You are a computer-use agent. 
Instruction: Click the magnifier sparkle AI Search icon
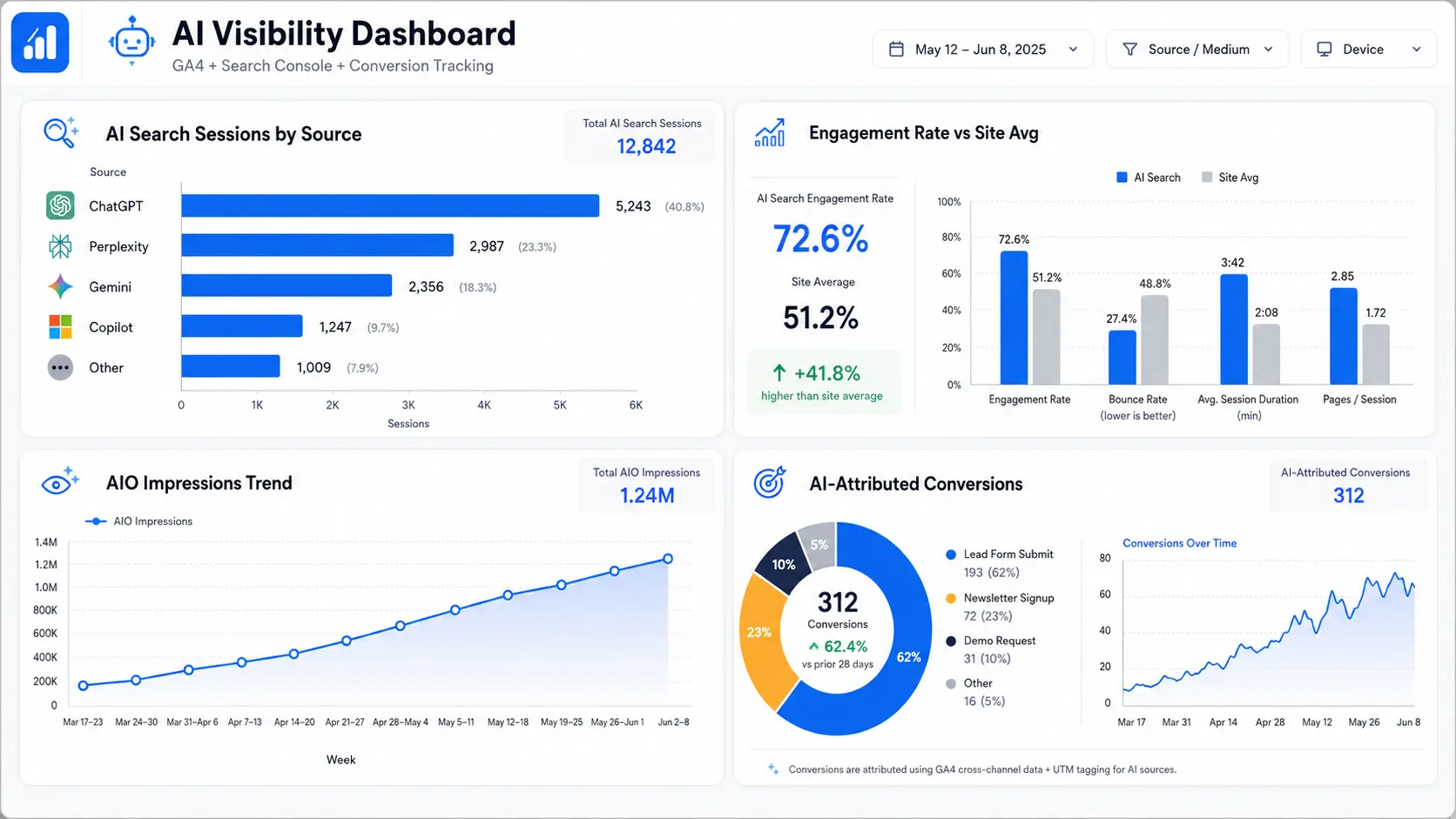click(60, 132)
